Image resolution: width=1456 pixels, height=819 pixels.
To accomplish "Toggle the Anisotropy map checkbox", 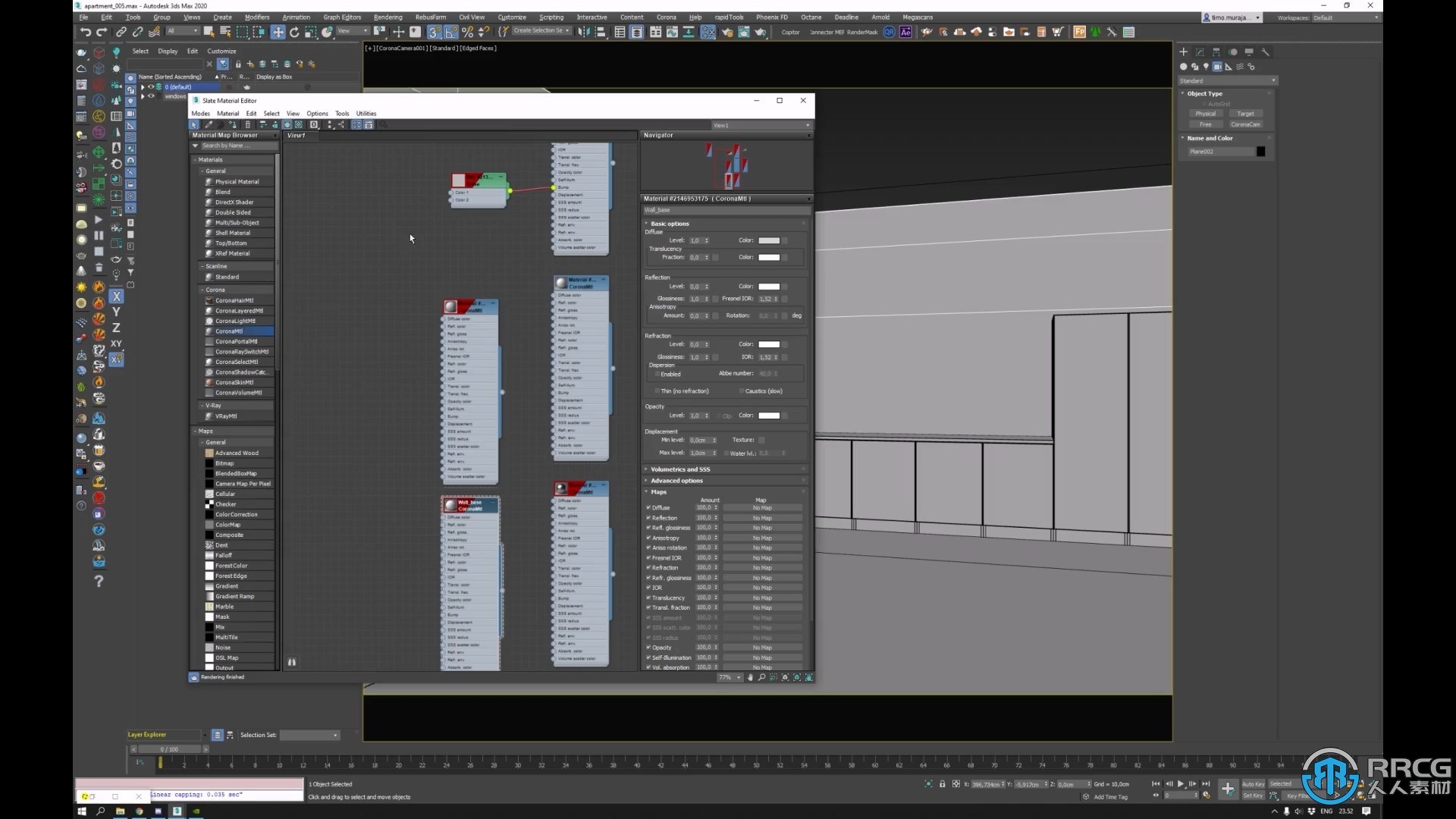I will click(x=648, y=538).
